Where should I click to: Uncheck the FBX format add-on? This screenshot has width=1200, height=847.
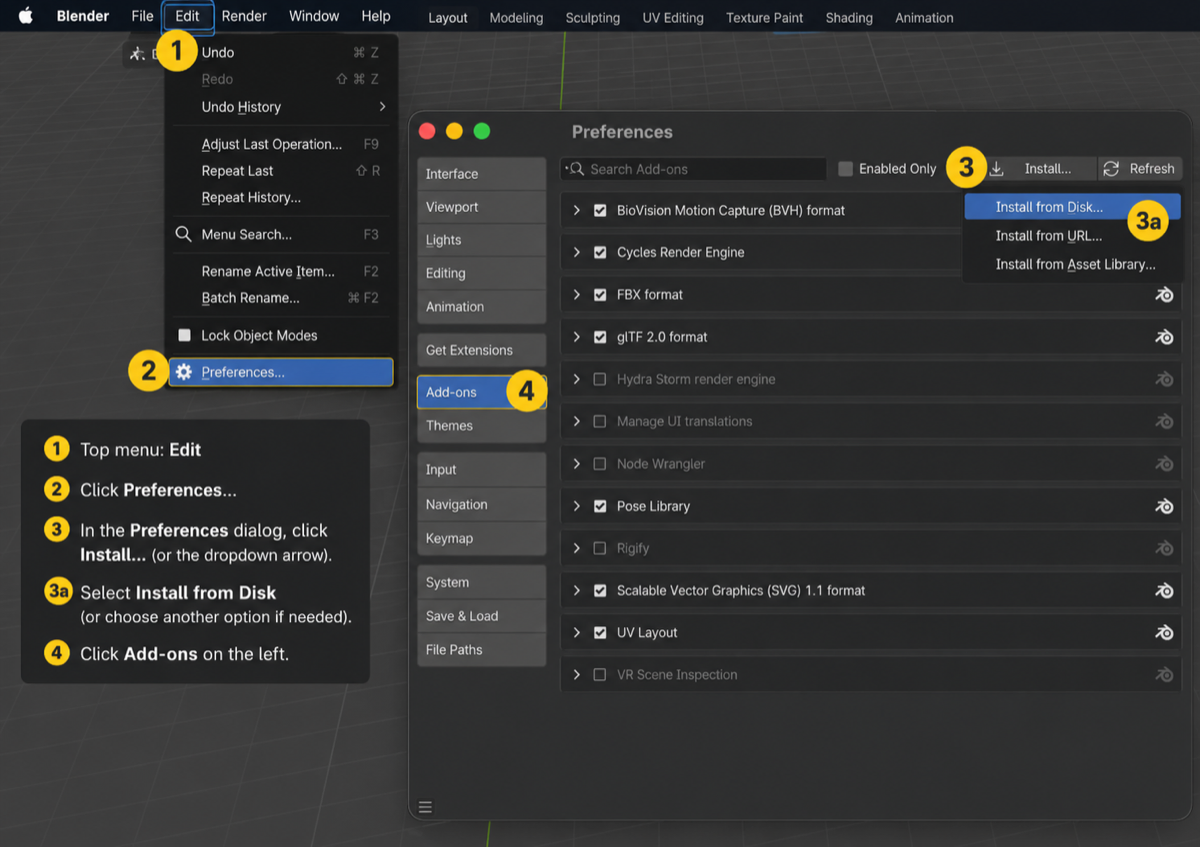600,295
